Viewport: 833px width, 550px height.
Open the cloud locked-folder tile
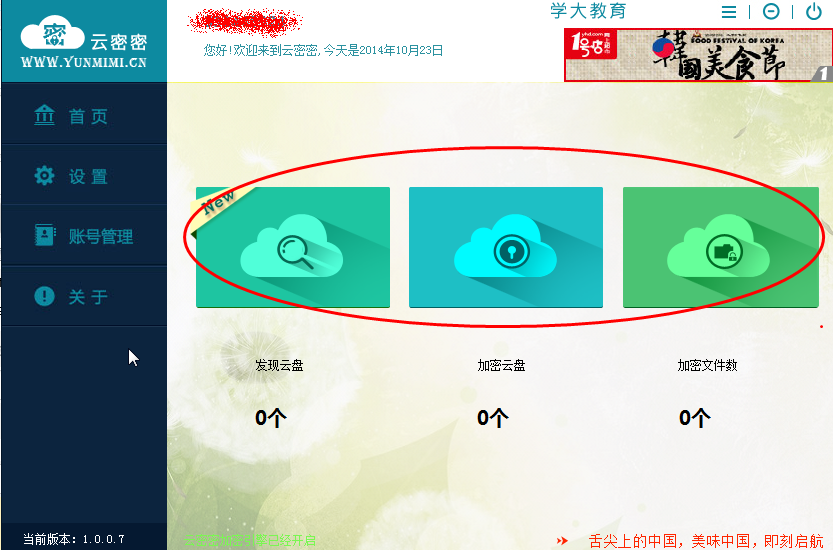(720, 247)
